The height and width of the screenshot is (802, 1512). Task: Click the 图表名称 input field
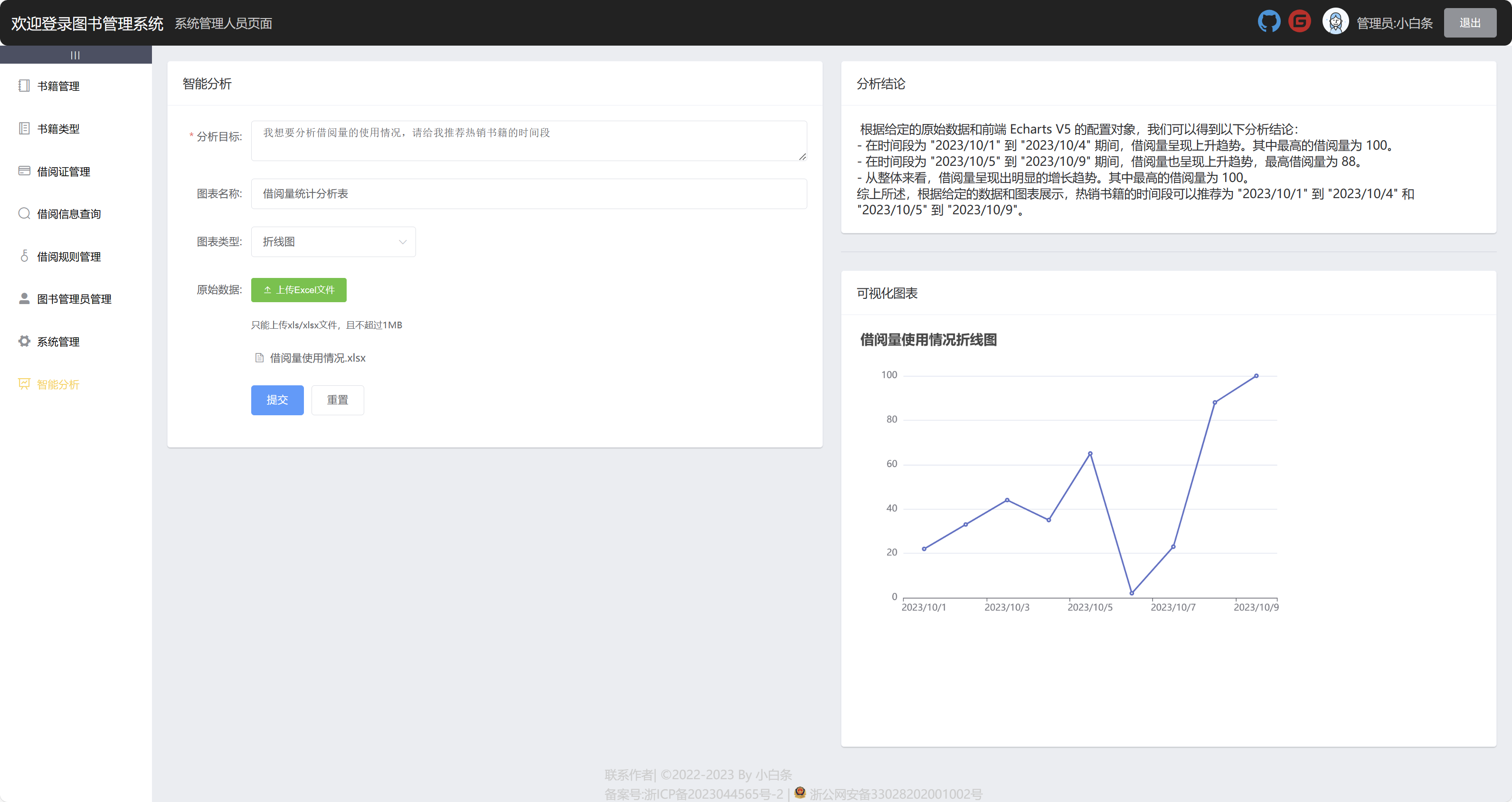click(528, 194)
